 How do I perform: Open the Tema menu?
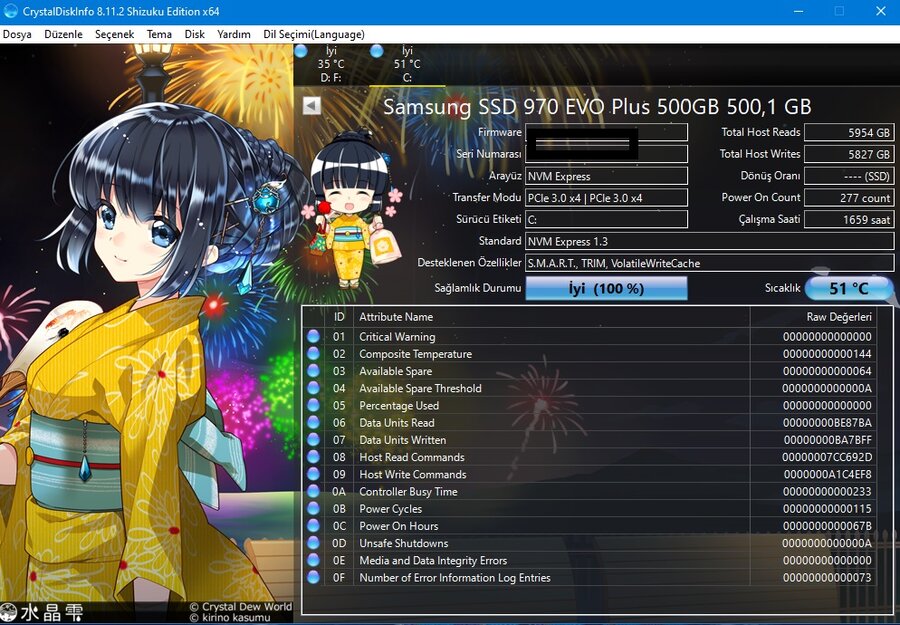(x=159, y=34)
